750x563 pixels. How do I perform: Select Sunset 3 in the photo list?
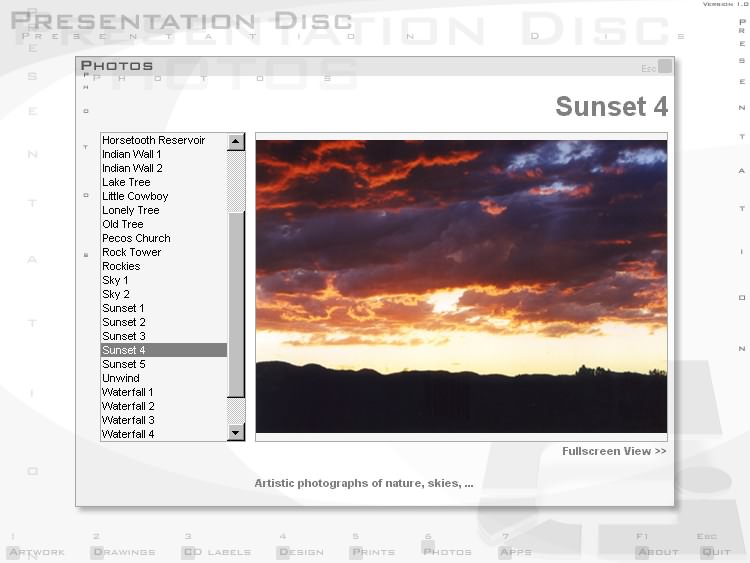click(x=164, y=336)
